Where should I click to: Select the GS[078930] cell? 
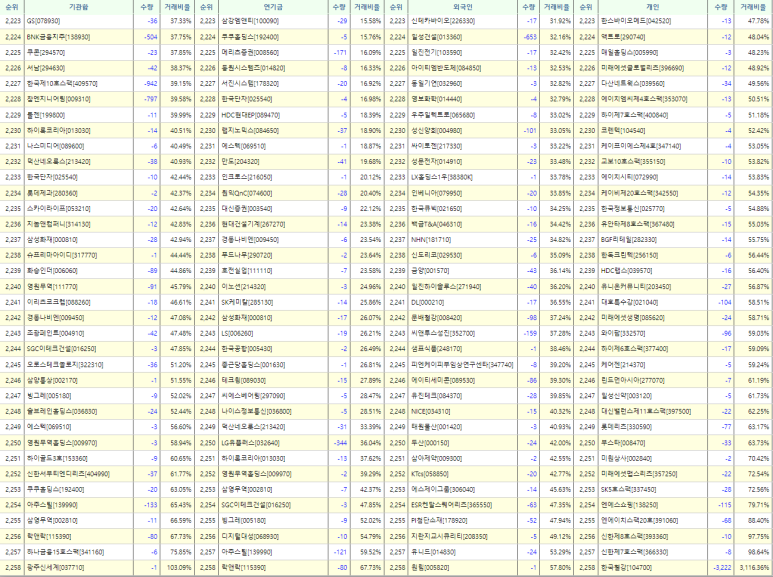pos(43,21)
